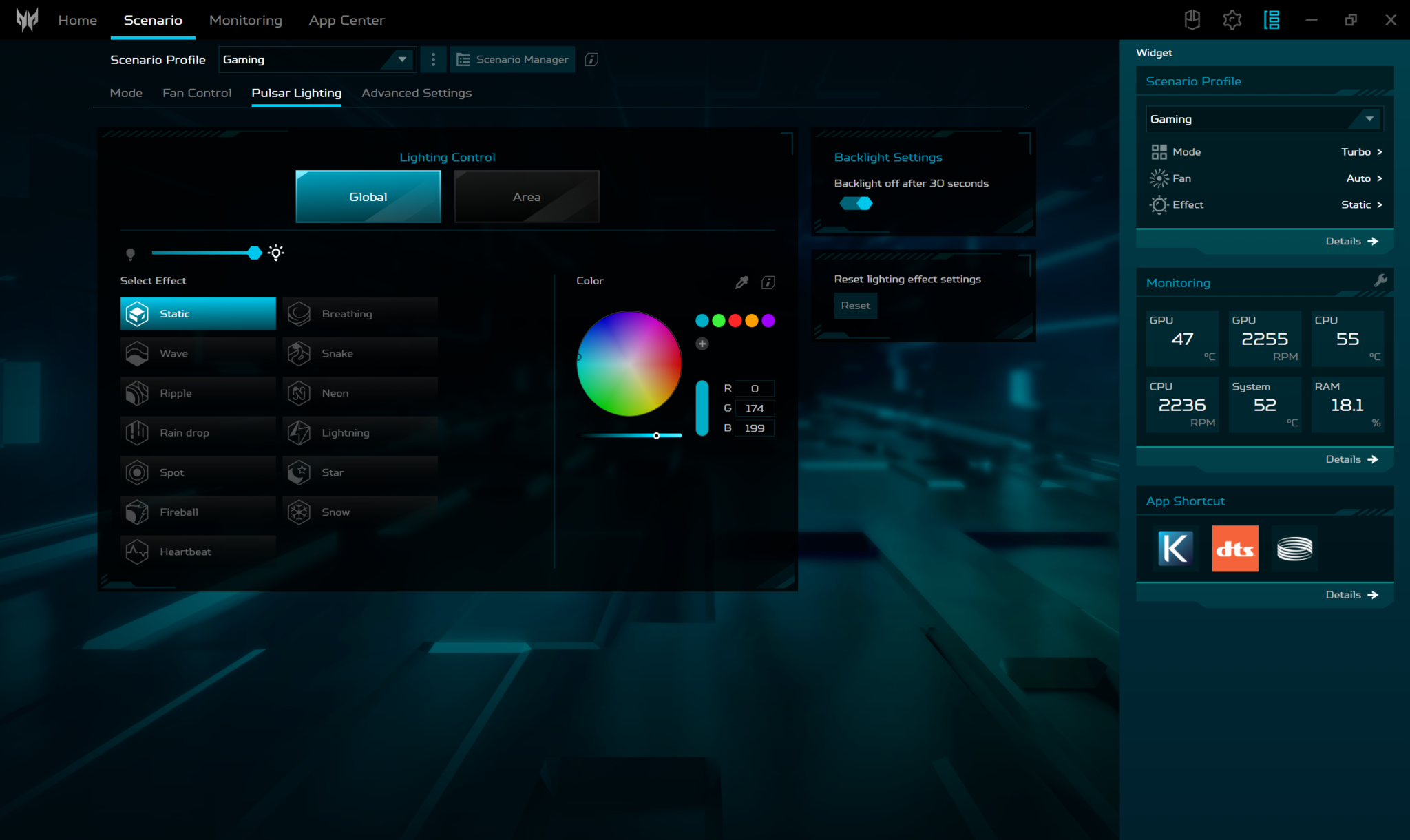Click the add custom color plus icon
This screenshot has height=840, width=1410.
(702, 344)
